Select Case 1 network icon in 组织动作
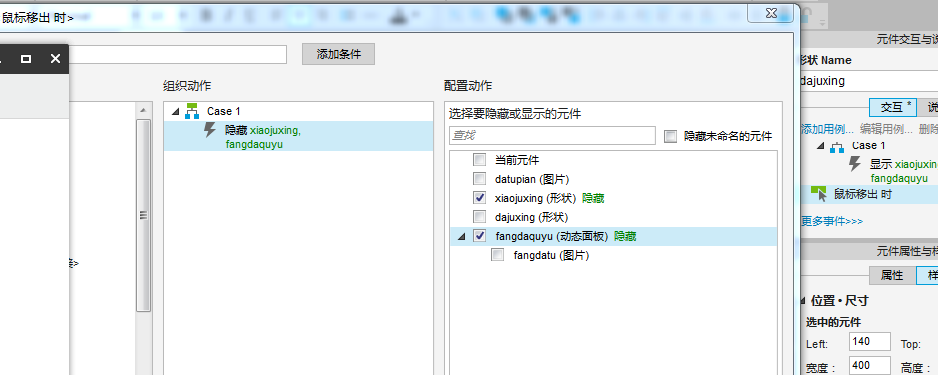 pyautogui.click(x=192, y=111)
